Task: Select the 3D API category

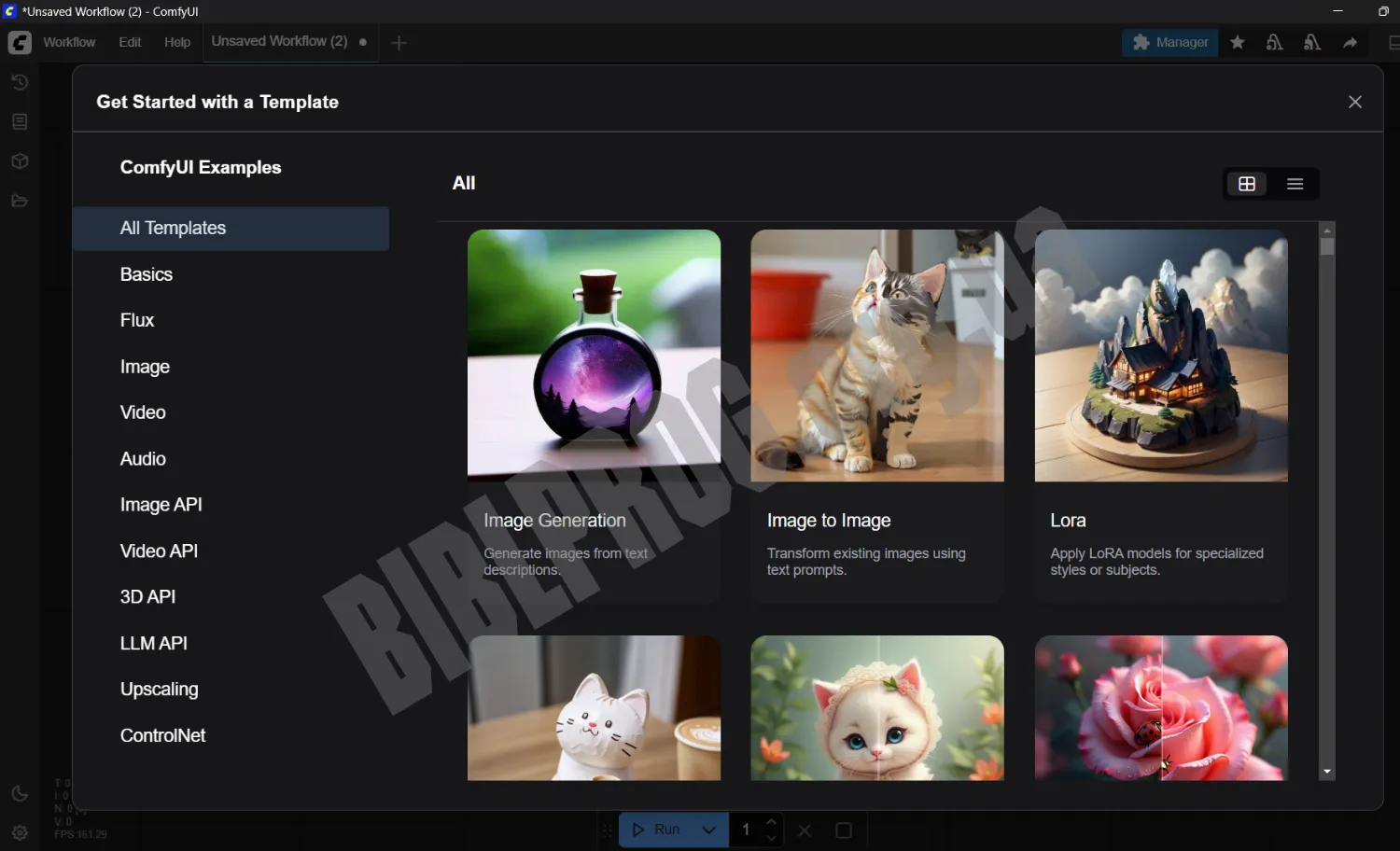Action: tap(231, 597)
